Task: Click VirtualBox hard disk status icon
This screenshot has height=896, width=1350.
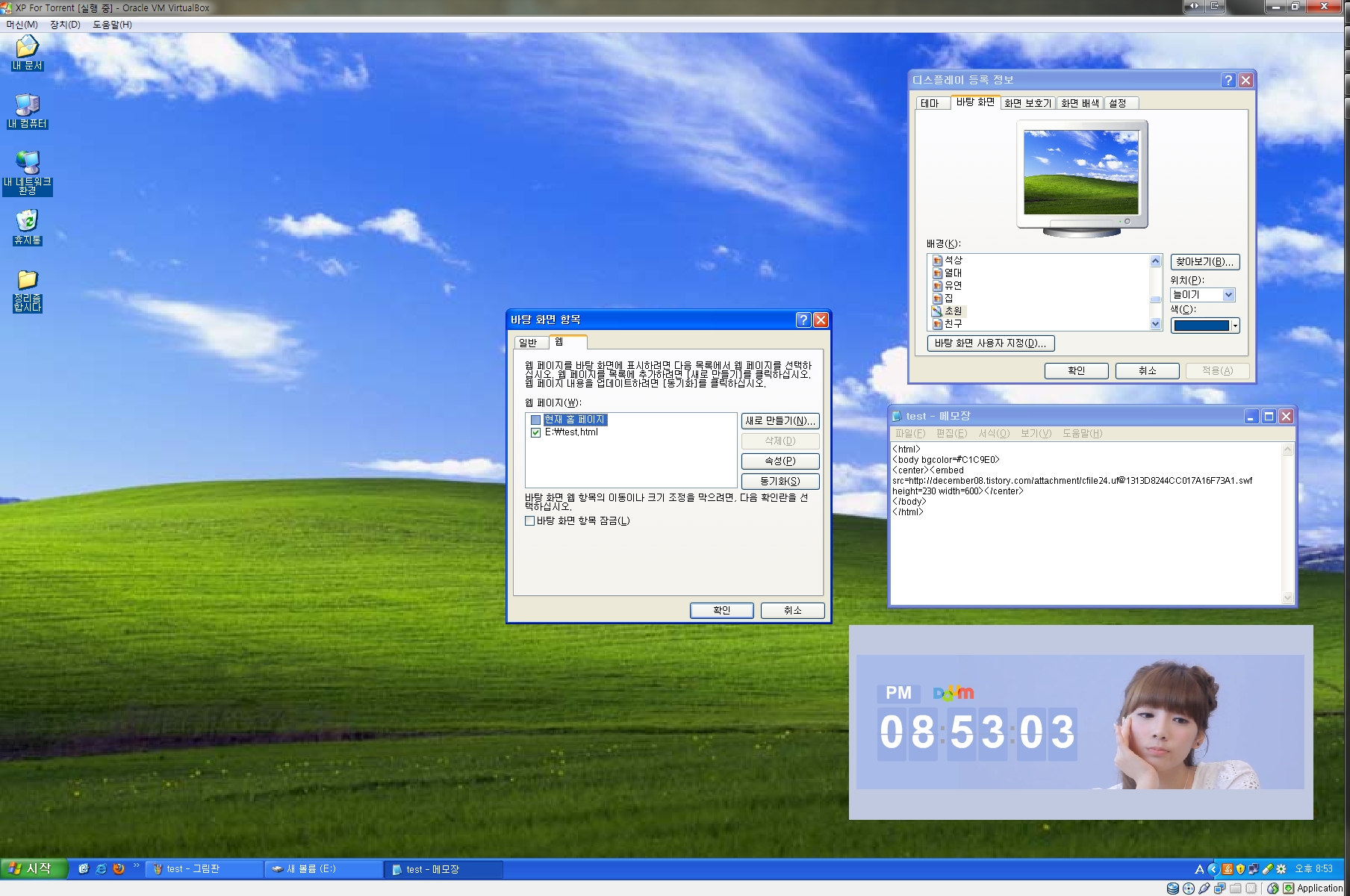Action: tap(1172, 889)
